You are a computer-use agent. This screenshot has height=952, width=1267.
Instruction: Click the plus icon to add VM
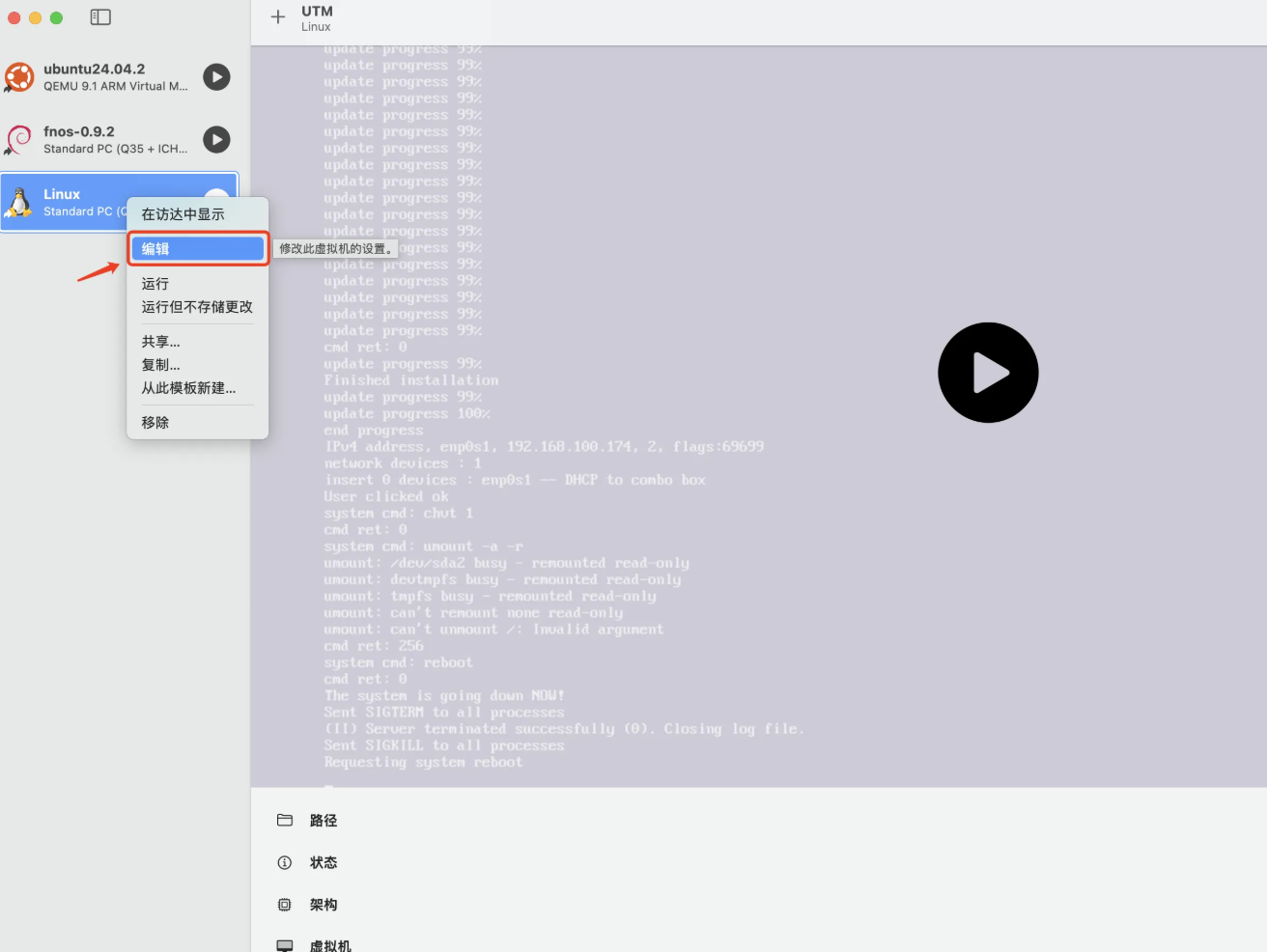pos(278,16)
